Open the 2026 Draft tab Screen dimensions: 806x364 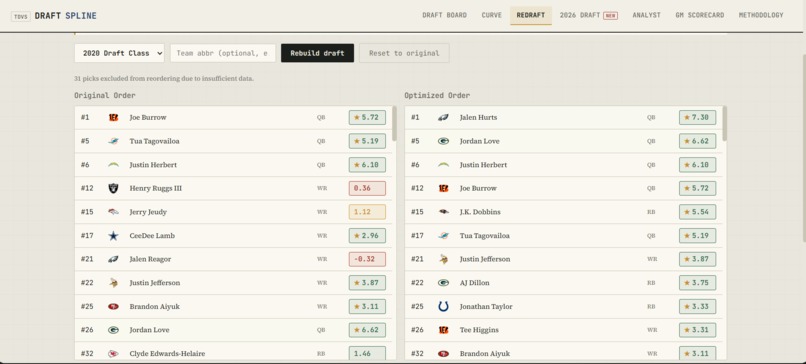pos(589,15)
